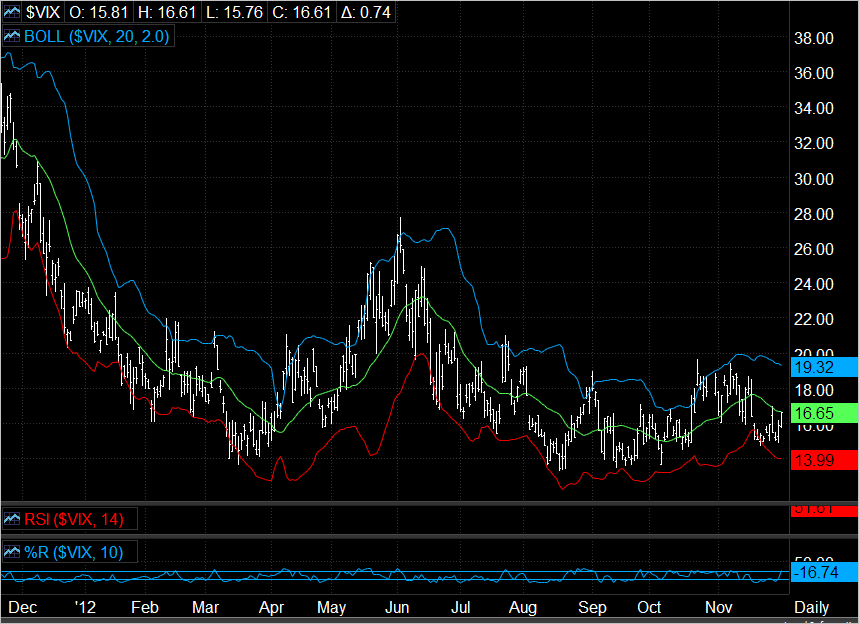Click the blue -16.74 %R value tag
Viewport: 859px width, 624px height.
(814, 572)
